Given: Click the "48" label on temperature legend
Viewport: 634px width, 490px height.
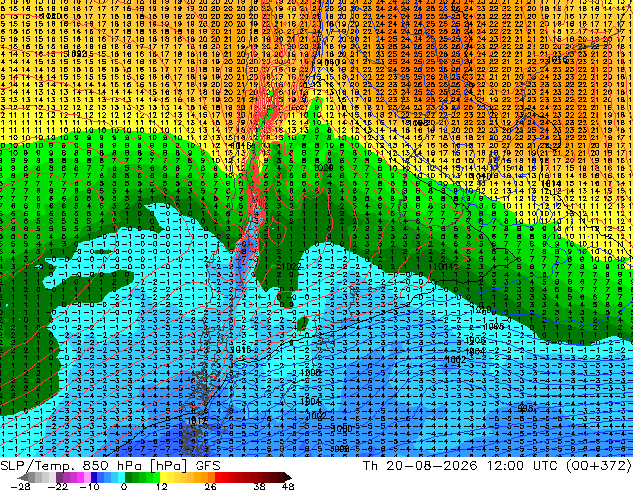Looking at the screenshot, I should 288,486.
